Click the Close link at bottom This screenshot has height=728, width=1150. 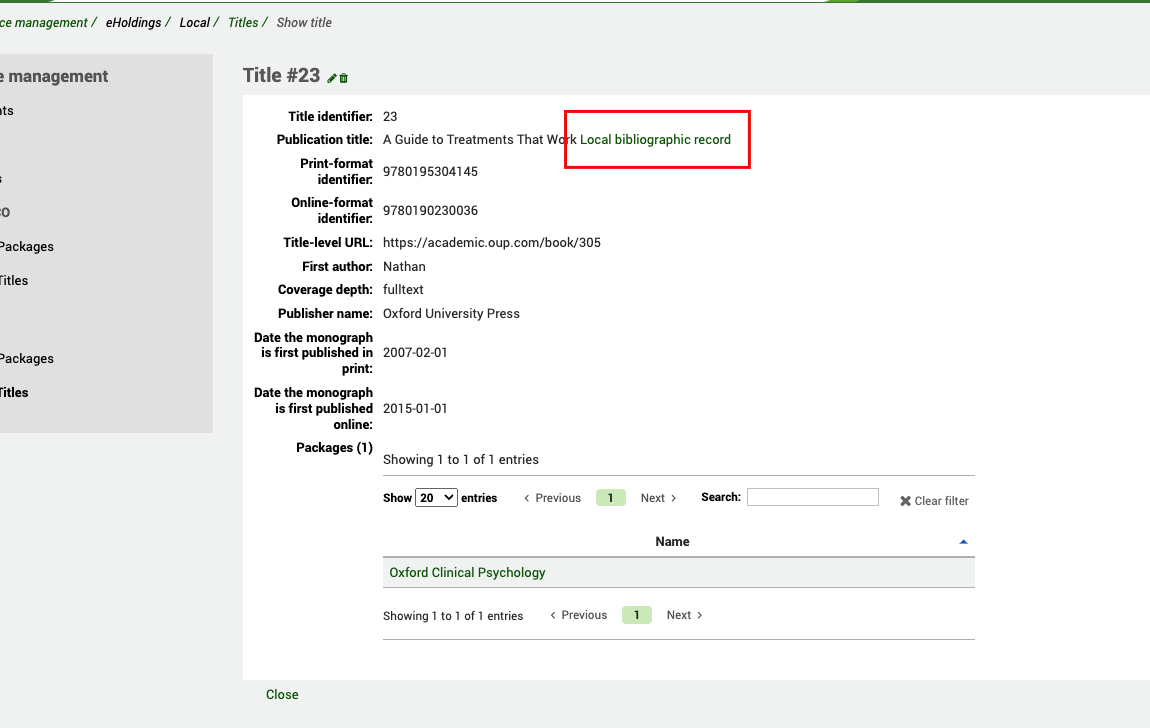point(281,694)
